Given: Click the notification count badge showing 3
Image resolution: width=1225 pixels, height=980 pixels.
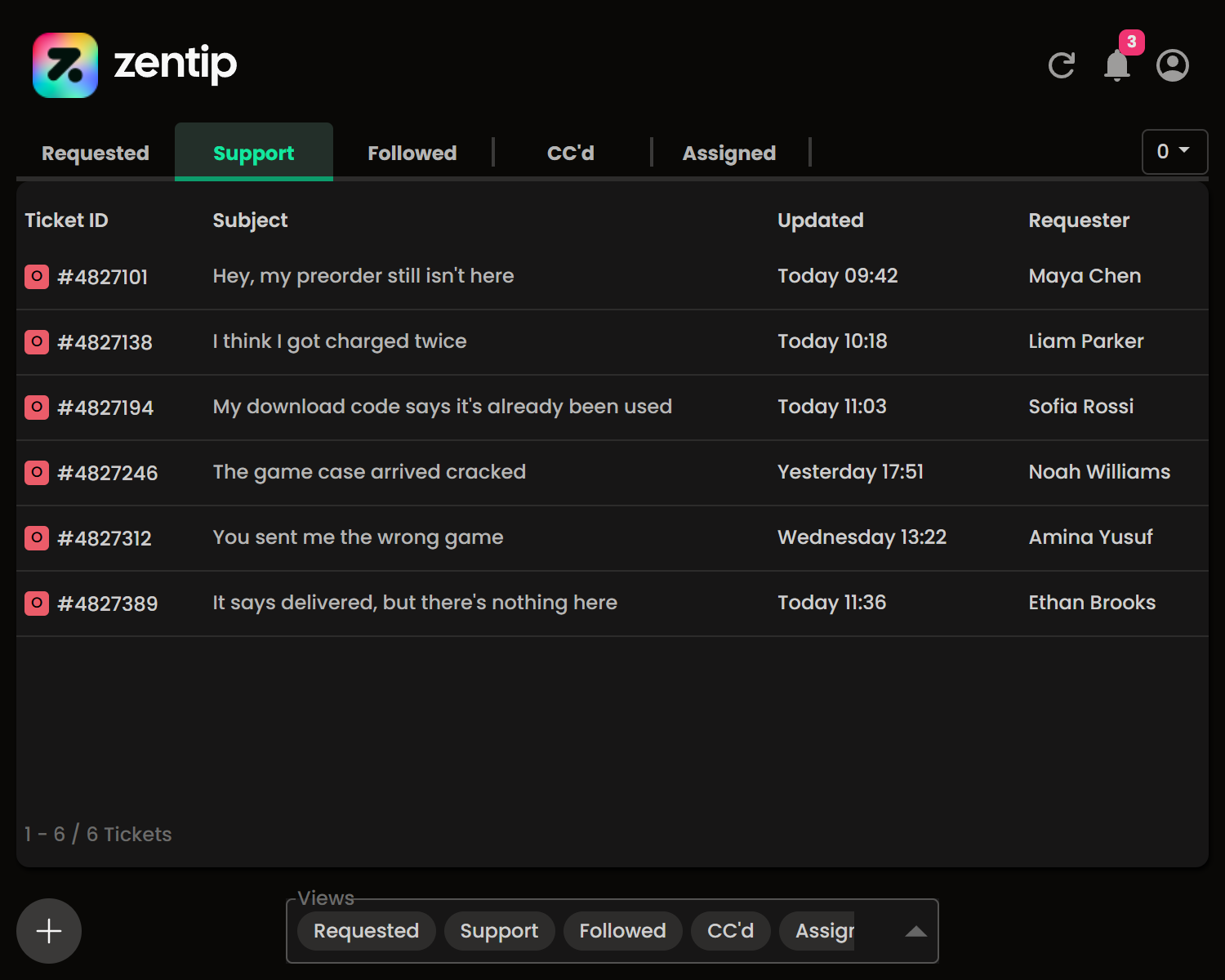Looking at the screenshot, I should pyautogui.click(x=1132, y=42).
